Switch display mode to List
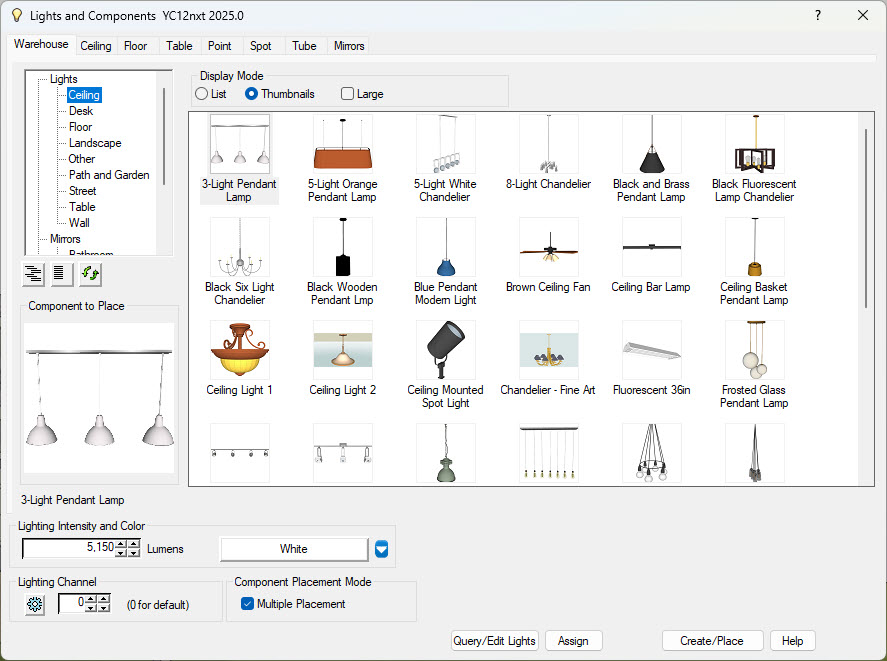Viewport: 887px width, 661px height. (x=202, y=94)
